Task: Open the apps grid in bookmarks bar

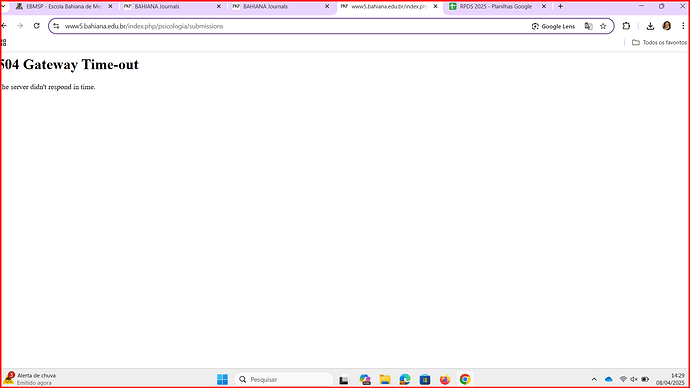Action: [x=4, y=43]
